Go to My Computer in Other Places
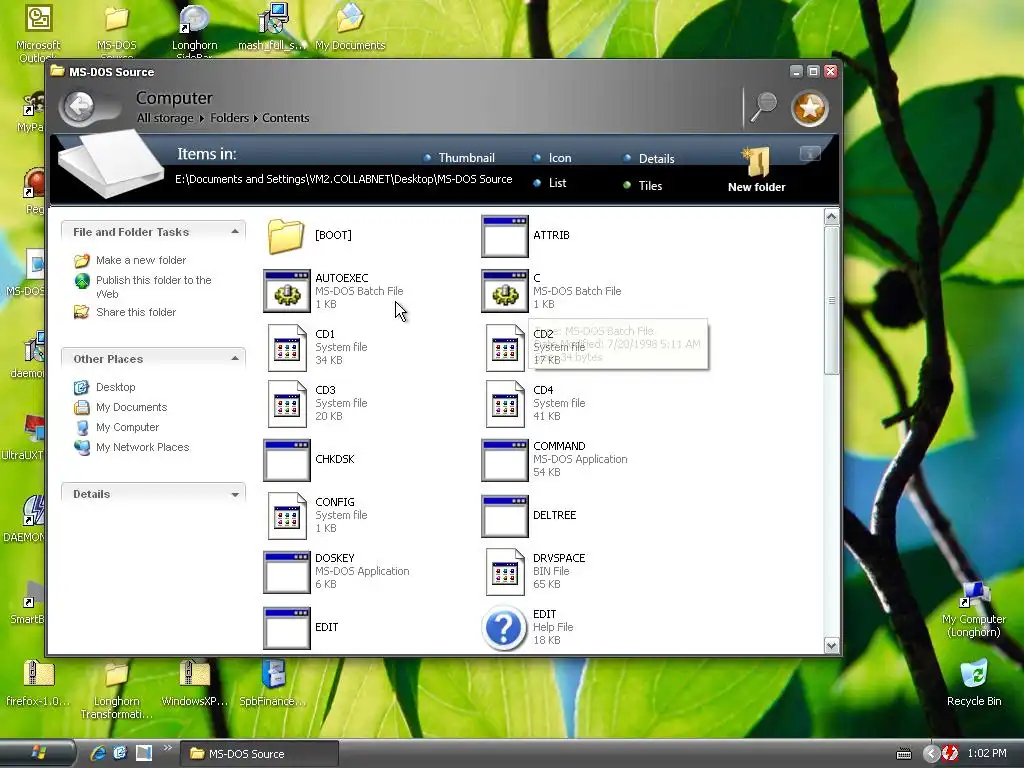This screenshot has height=768, width=1024. coord(127,427)
